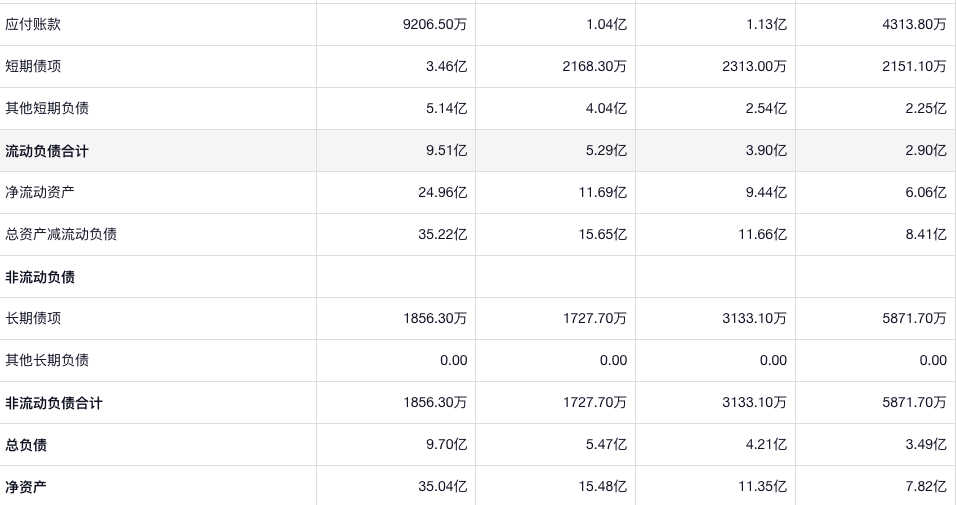
Task: Select the 短期债项 row label
Action: (x=33, y=66)
